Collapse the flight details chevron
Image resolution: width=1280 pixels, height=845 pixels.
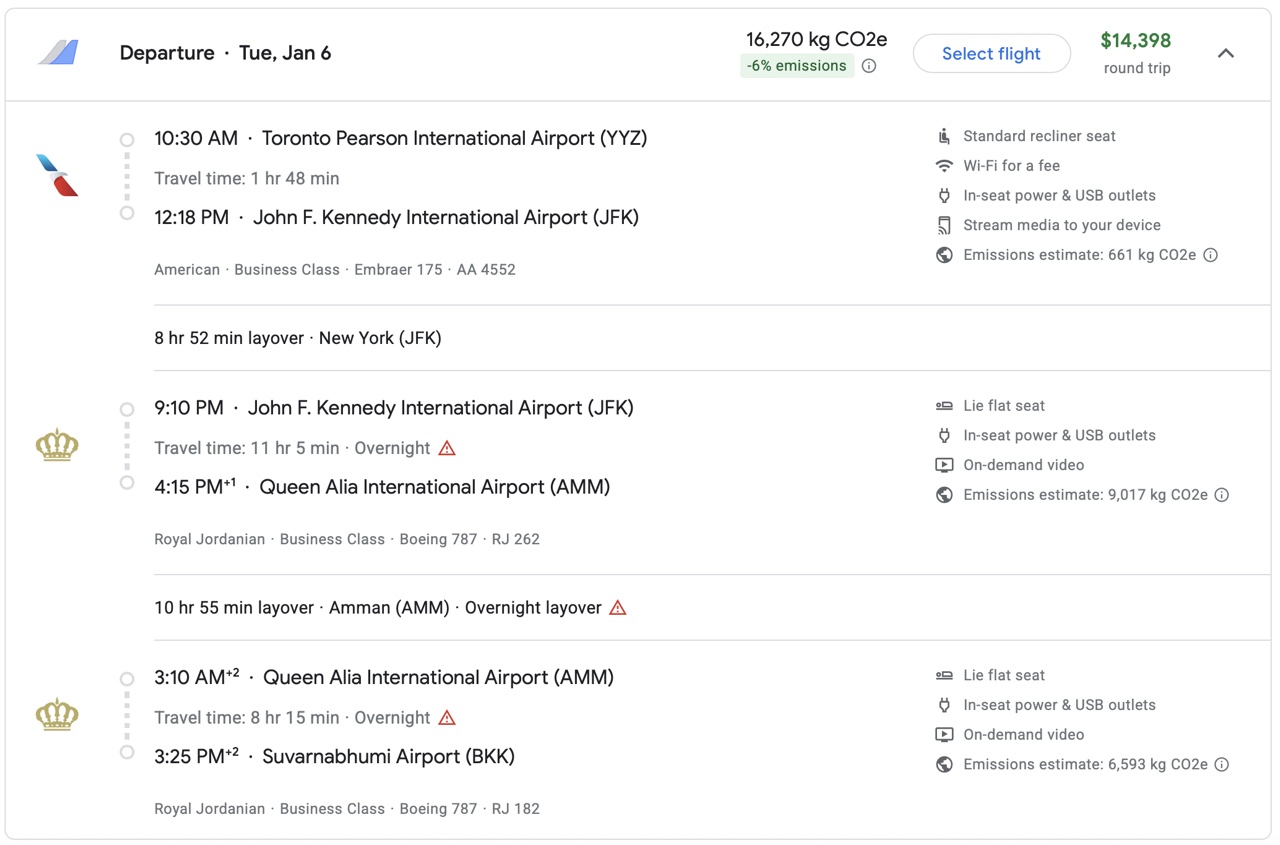click(x=1225, y=54)
